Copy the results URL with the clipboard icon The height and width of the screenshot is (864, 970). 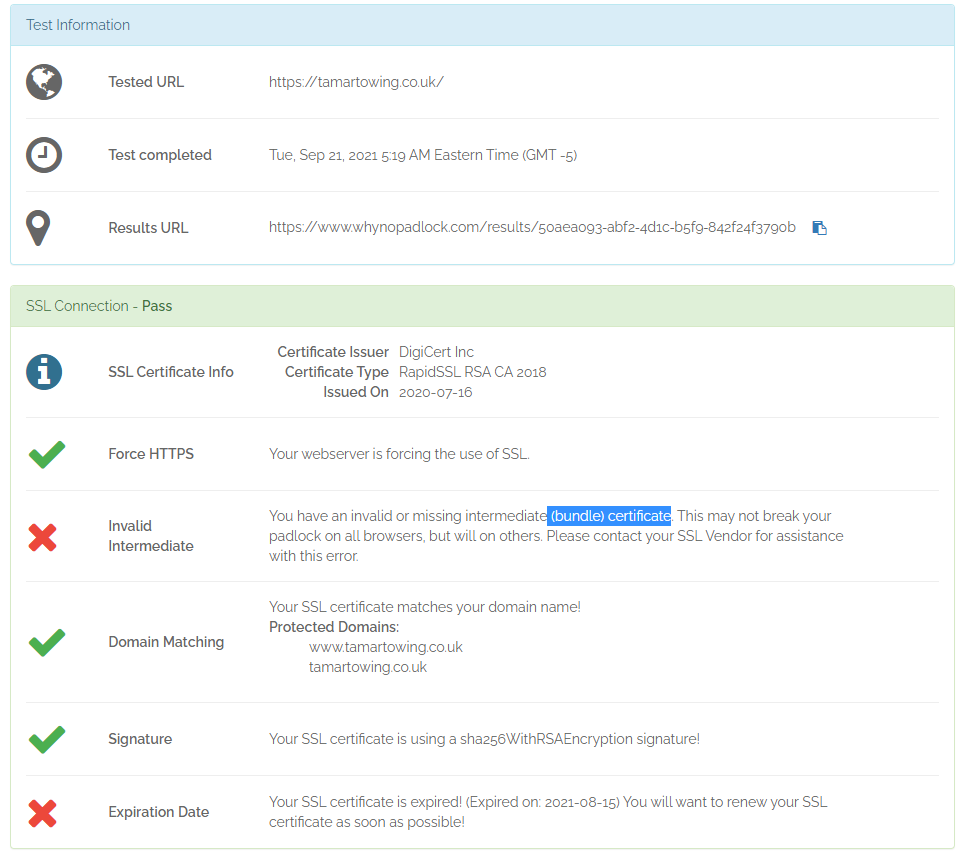(820, 228)
